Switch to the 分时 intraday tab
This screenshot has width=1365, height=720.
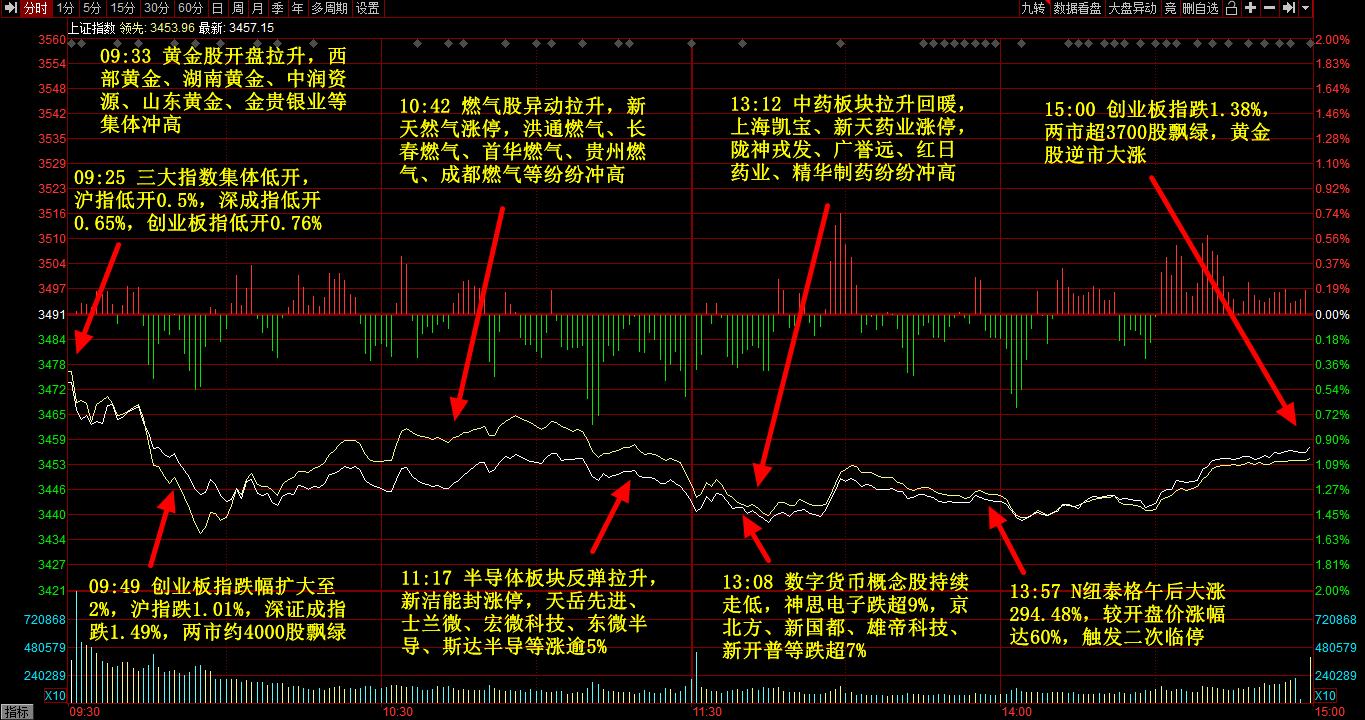tap(35, 8)
